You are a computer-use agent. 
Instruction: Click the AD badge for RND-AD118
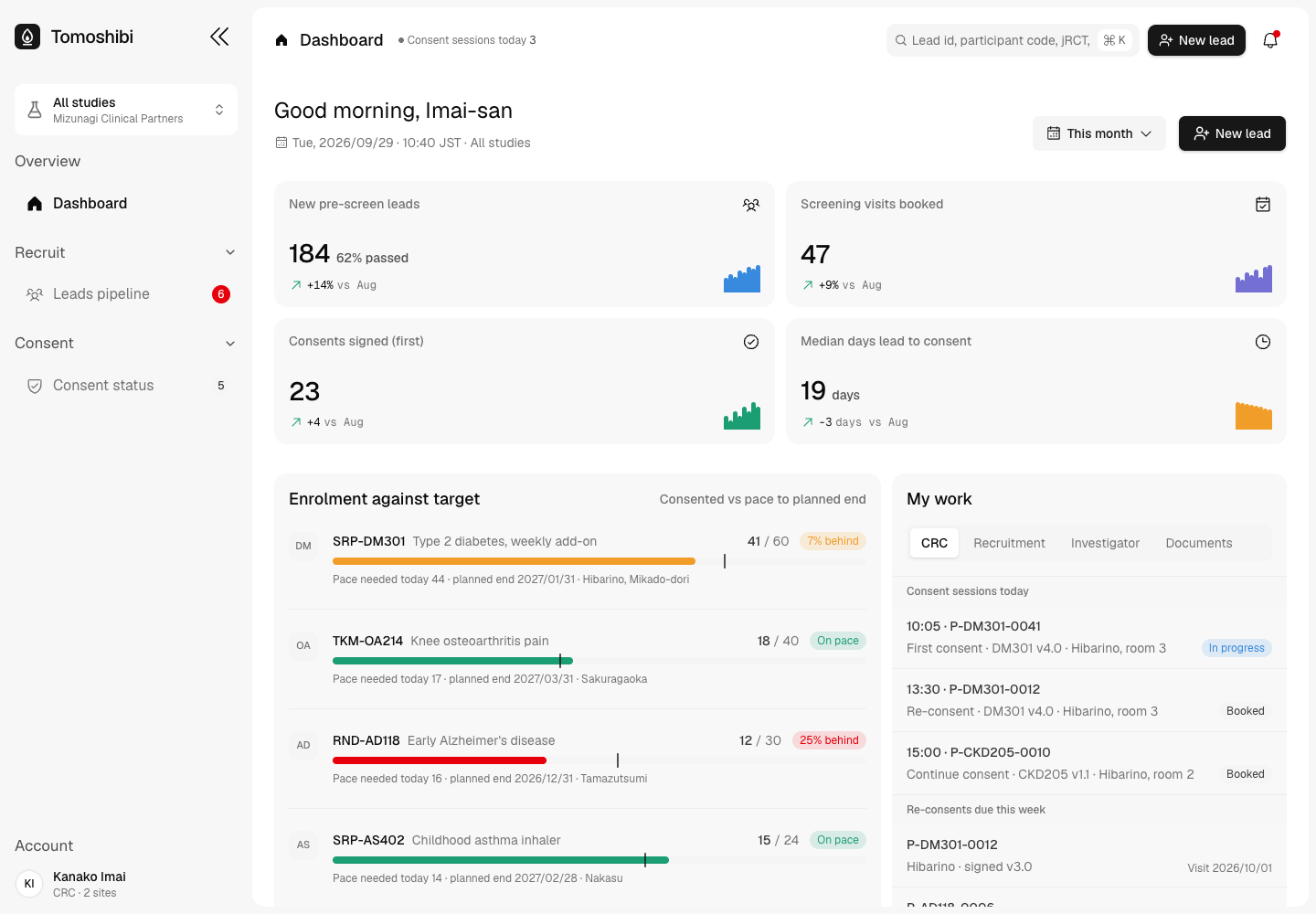coord(303,745)
